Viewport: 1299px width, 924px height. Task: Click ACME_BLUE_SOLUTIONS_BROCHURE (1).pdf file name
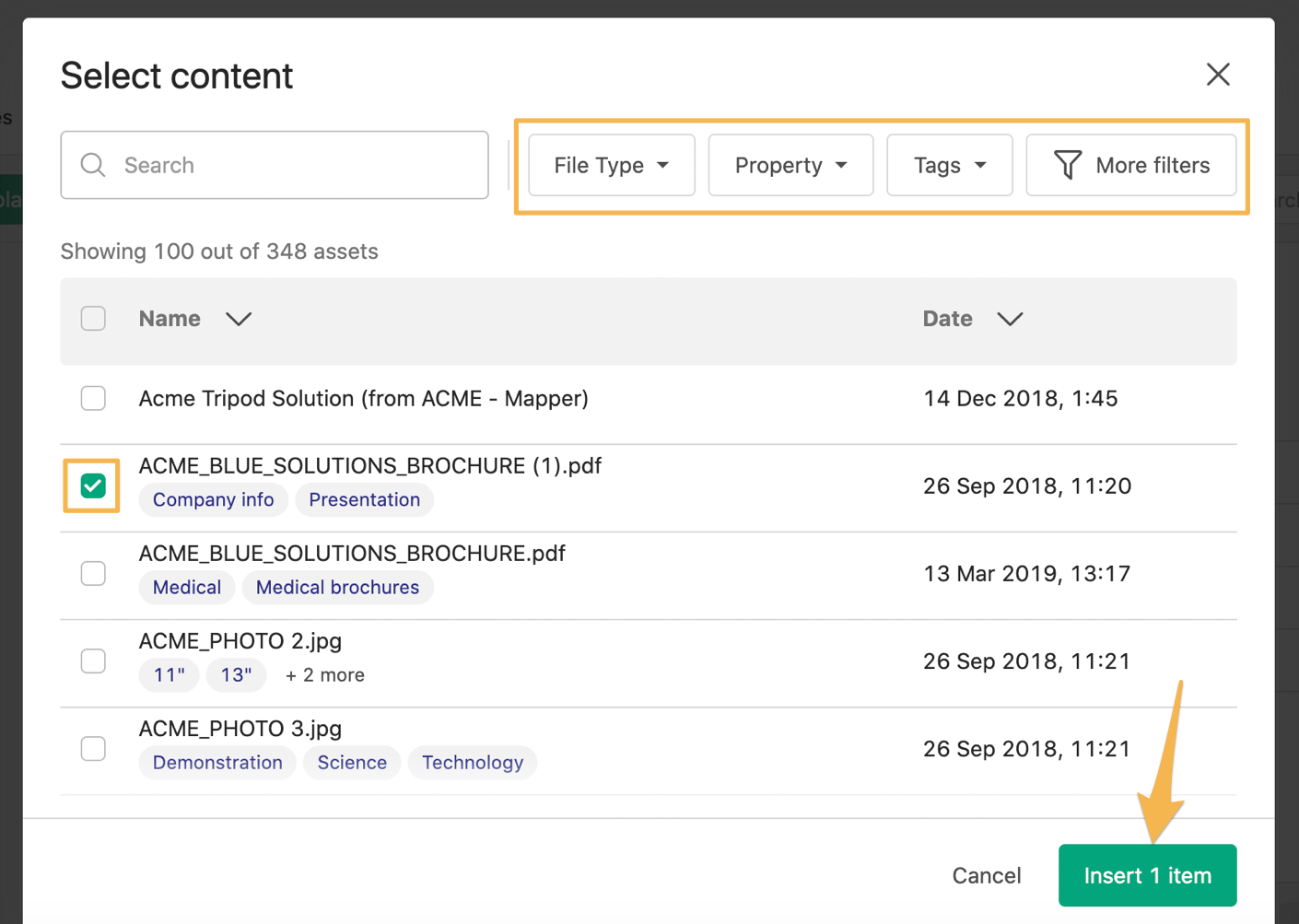coord(369,465)
